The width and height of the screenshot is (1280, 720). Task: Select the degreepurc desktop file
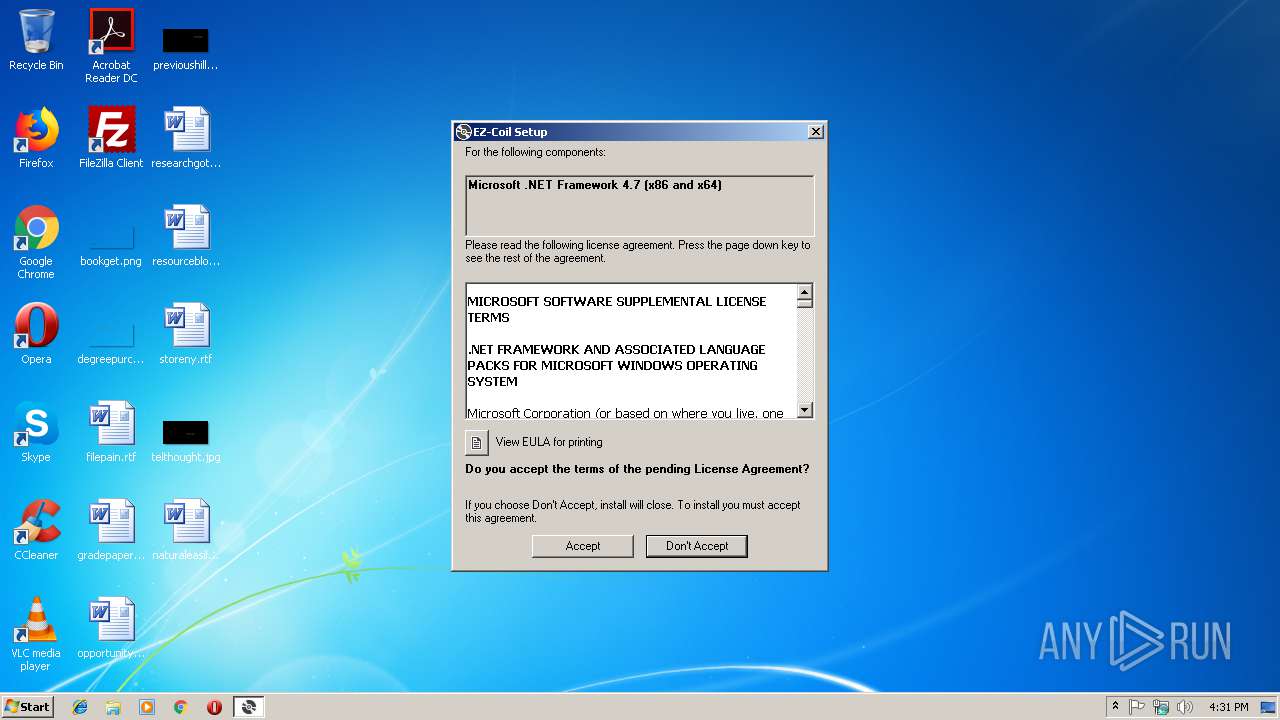(111, 344)
